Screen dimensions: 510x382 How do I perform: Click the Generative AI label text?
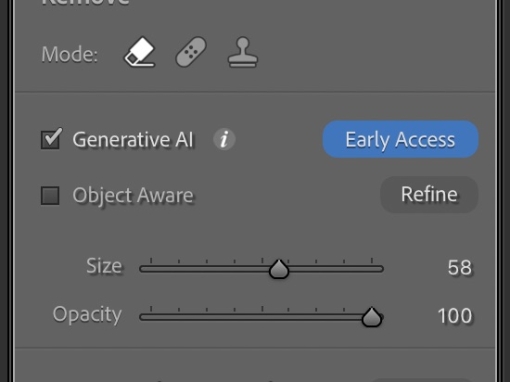coord(133,139)
